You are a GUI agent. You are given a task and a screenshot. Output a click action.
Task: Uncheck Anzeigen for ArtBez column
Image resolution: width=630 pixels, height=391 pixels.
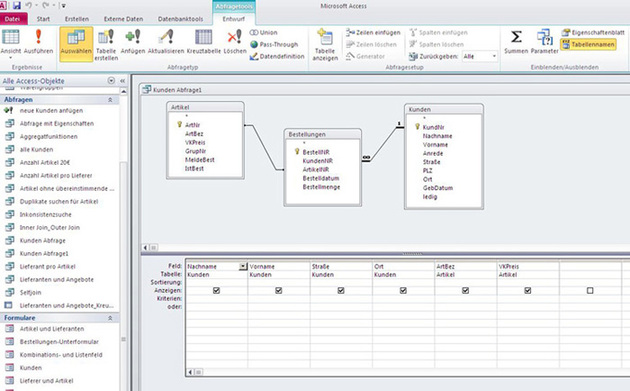pos(465,290)
